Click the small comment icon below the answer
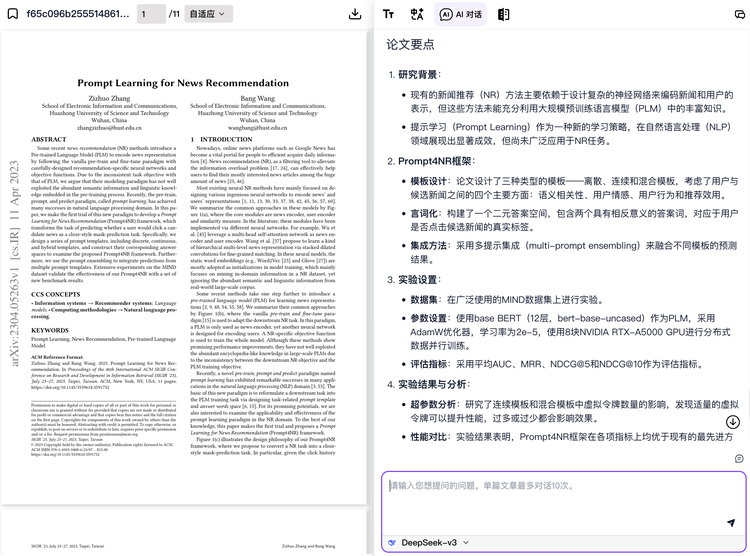Image resolution: width=750 pixels, height=556 pixels. click(739, 459)
